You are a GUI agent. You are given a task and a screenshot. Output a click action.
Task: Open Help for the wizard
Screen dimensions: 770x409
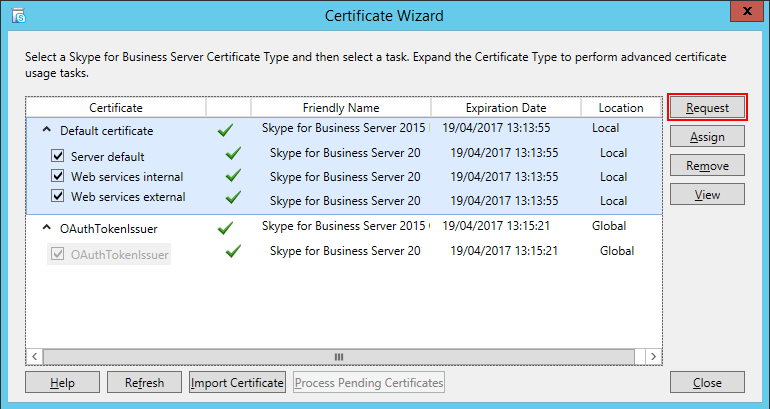(62, 382)
